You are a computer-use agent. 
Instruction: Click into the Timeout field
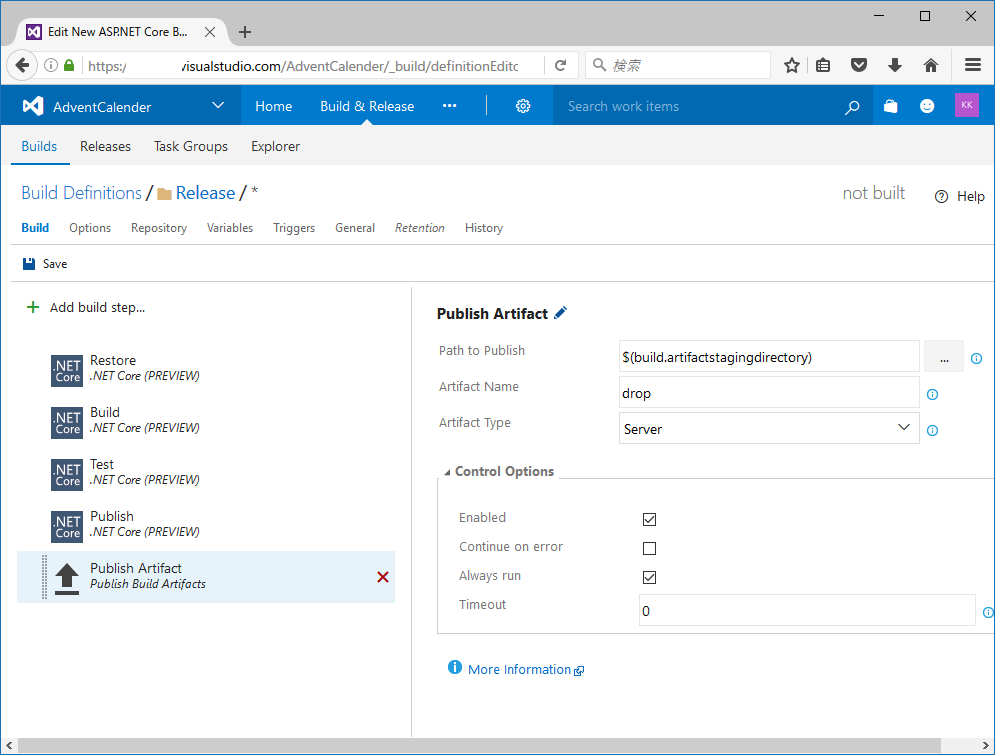tap(807, 610)
